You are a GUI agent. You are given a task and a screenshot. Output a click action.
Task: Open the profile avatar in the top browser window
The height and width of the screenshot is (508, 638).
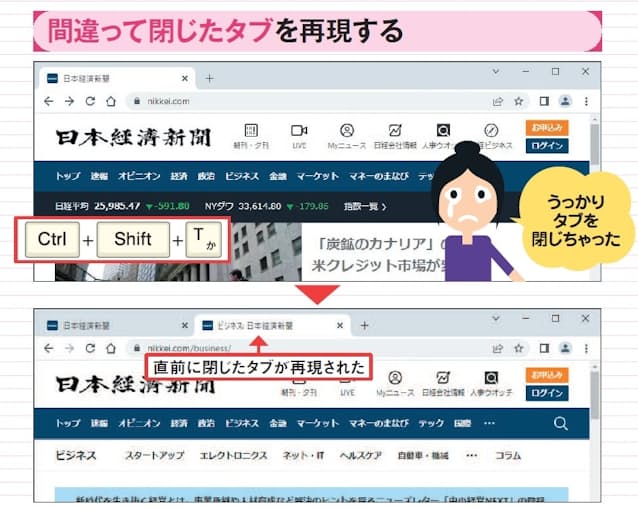tap(565, 101)
